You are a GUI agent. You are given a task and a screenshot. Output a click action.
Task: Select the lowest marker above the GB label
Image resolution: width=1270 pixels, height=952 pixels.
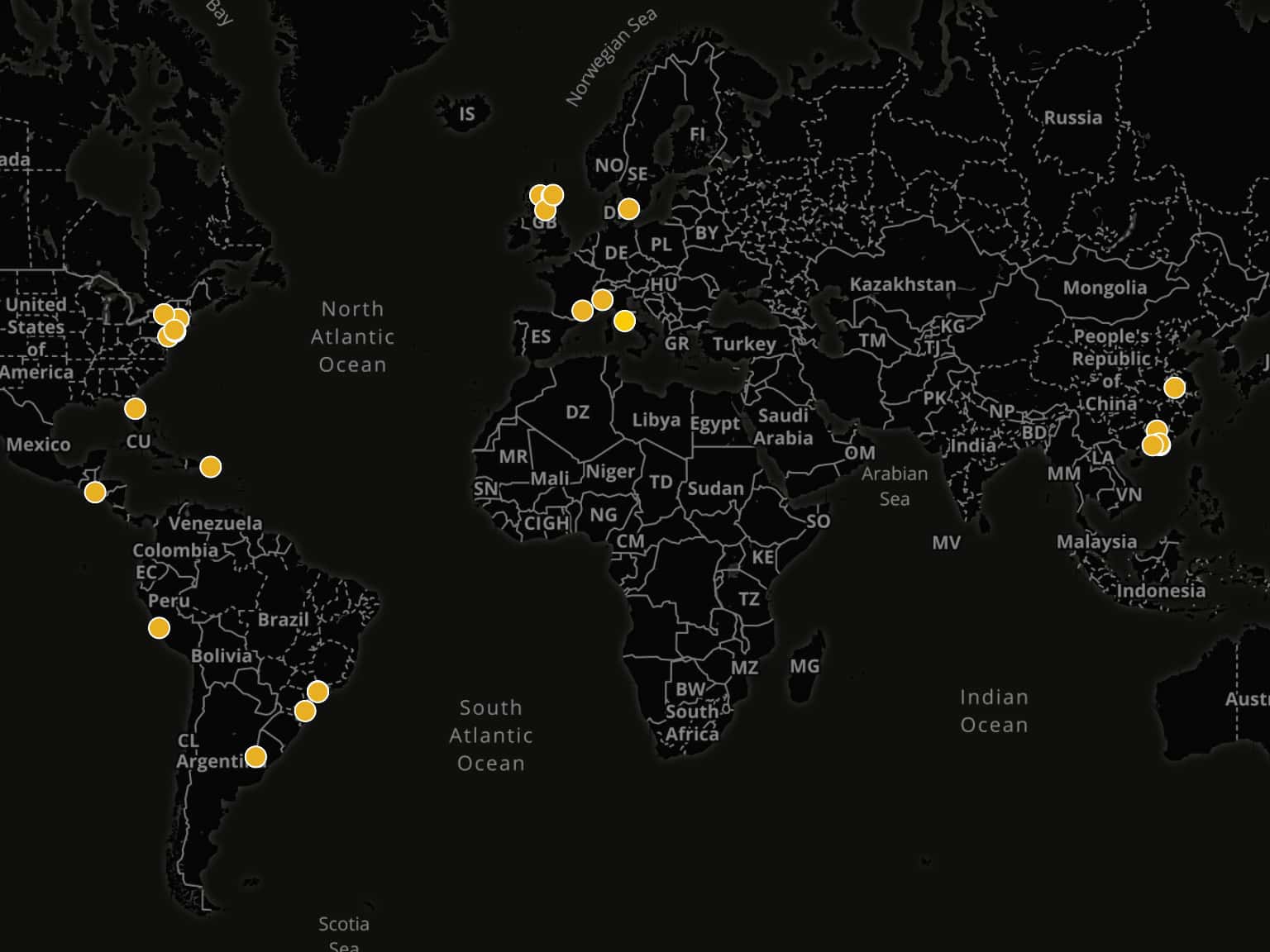(x=544, y=211)
